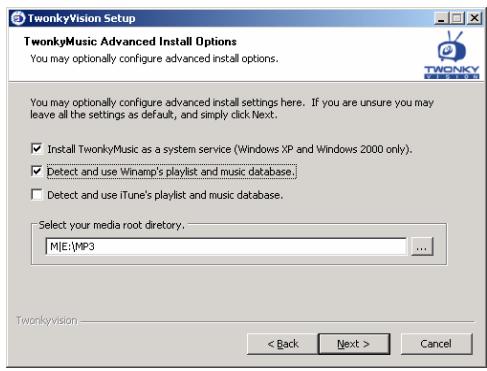Click 'You may optionally configure advanced install options.' subtitle
487x371 pixels.
coord(154,59)
